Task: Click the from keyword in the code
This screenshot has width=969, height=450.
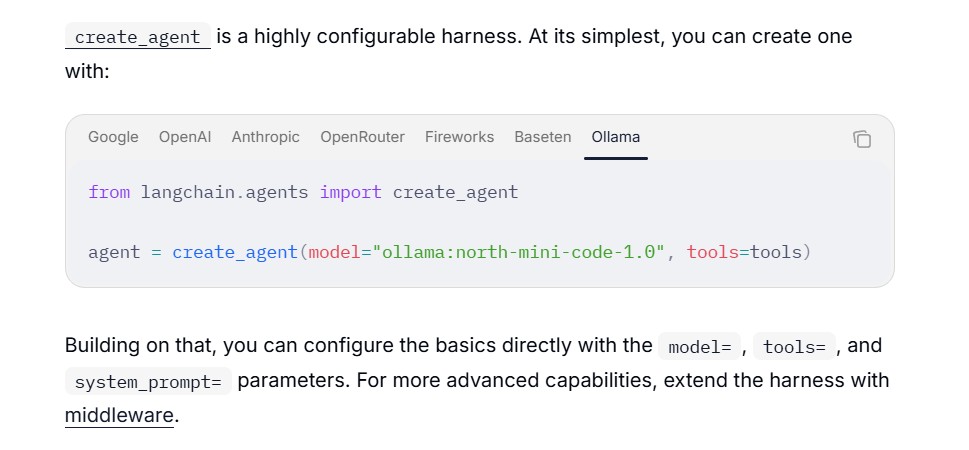Action: tap(109, 192)
